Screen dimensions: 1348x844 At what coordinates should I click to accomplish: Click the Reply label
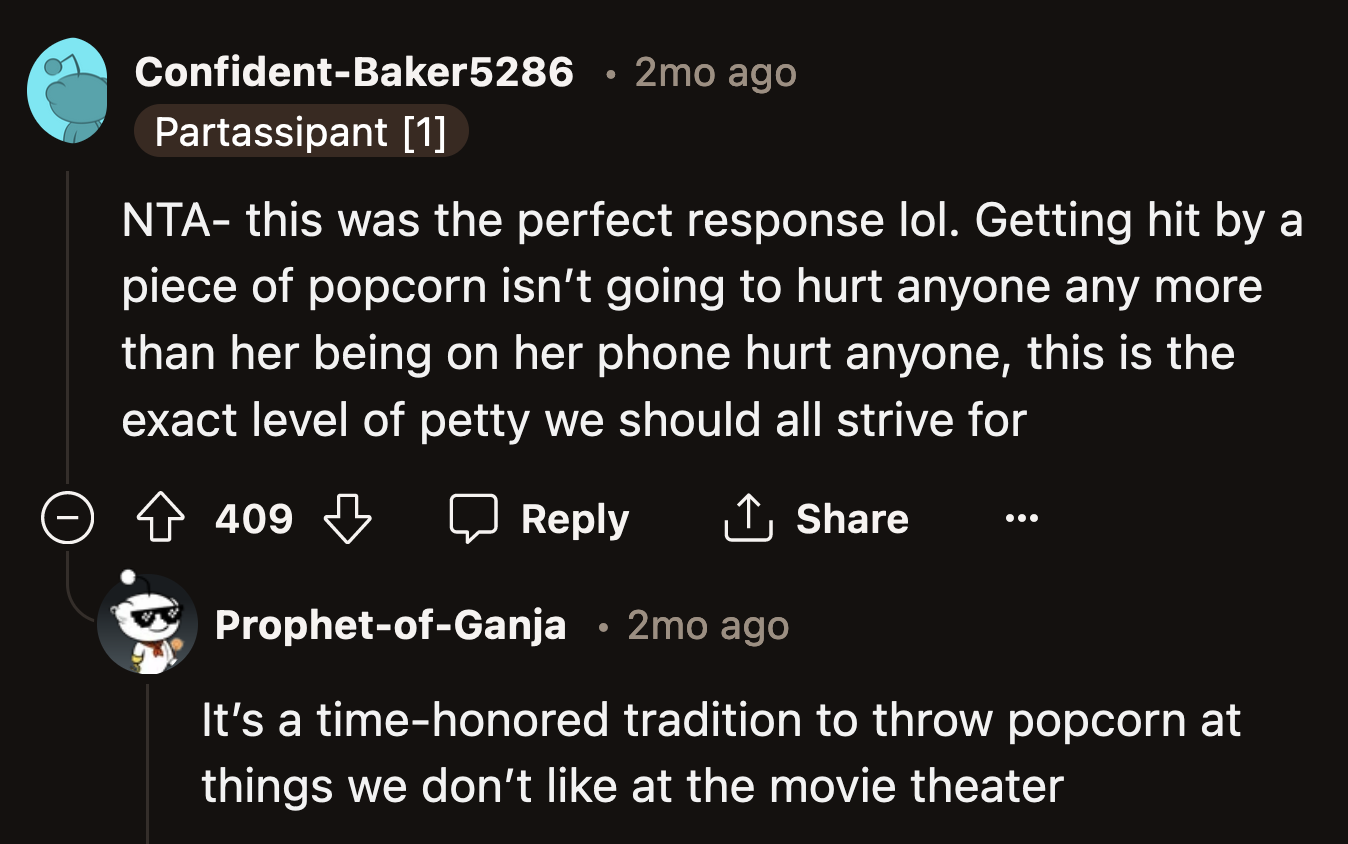point(573,518)
